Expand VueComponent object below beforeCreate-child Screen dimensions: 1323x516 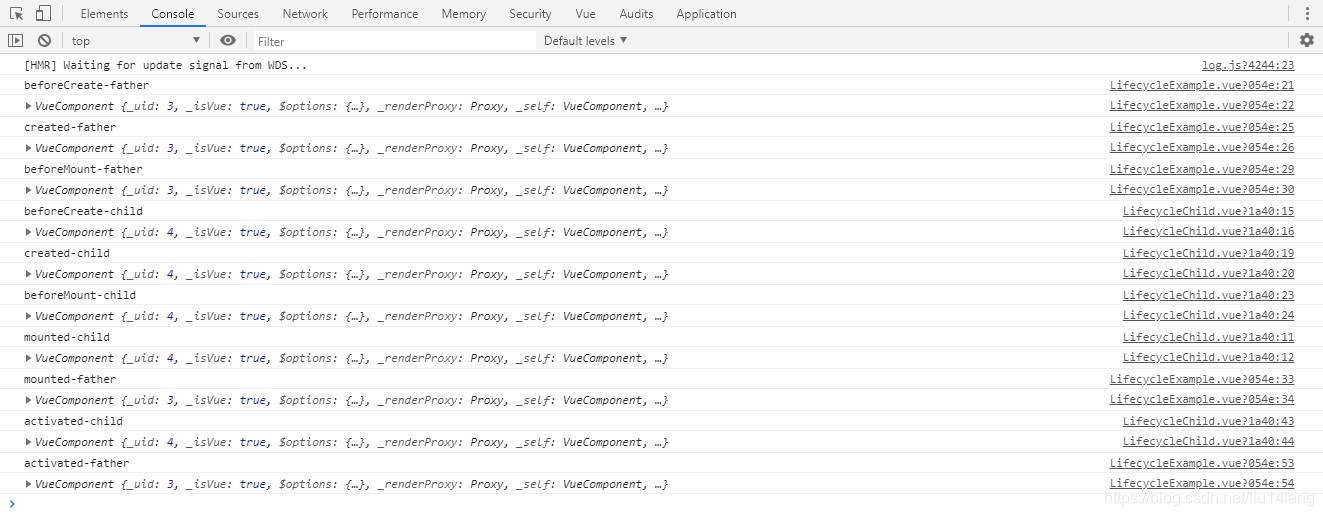[28, 232]
